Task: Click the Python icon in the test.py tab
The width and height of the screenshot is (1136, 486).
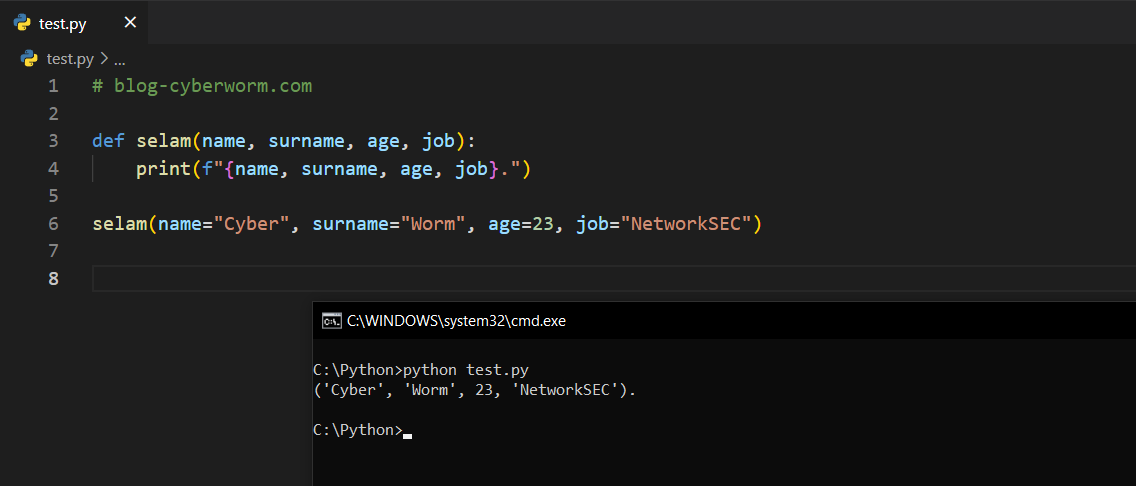Action: coord(22,23)
